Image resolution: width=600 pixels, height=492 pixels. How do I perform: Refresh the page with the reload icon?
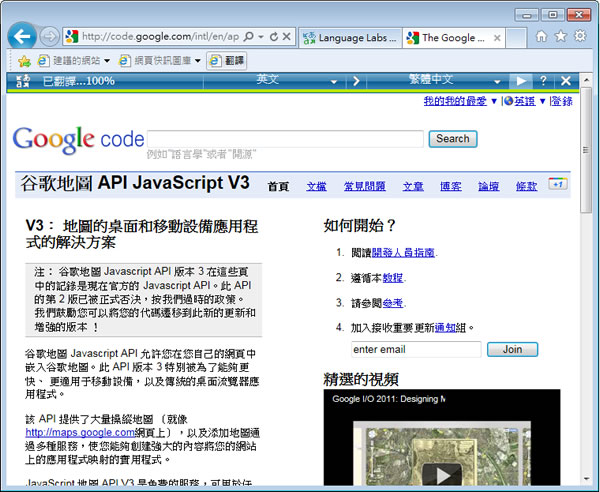click(x=274, y=37)
